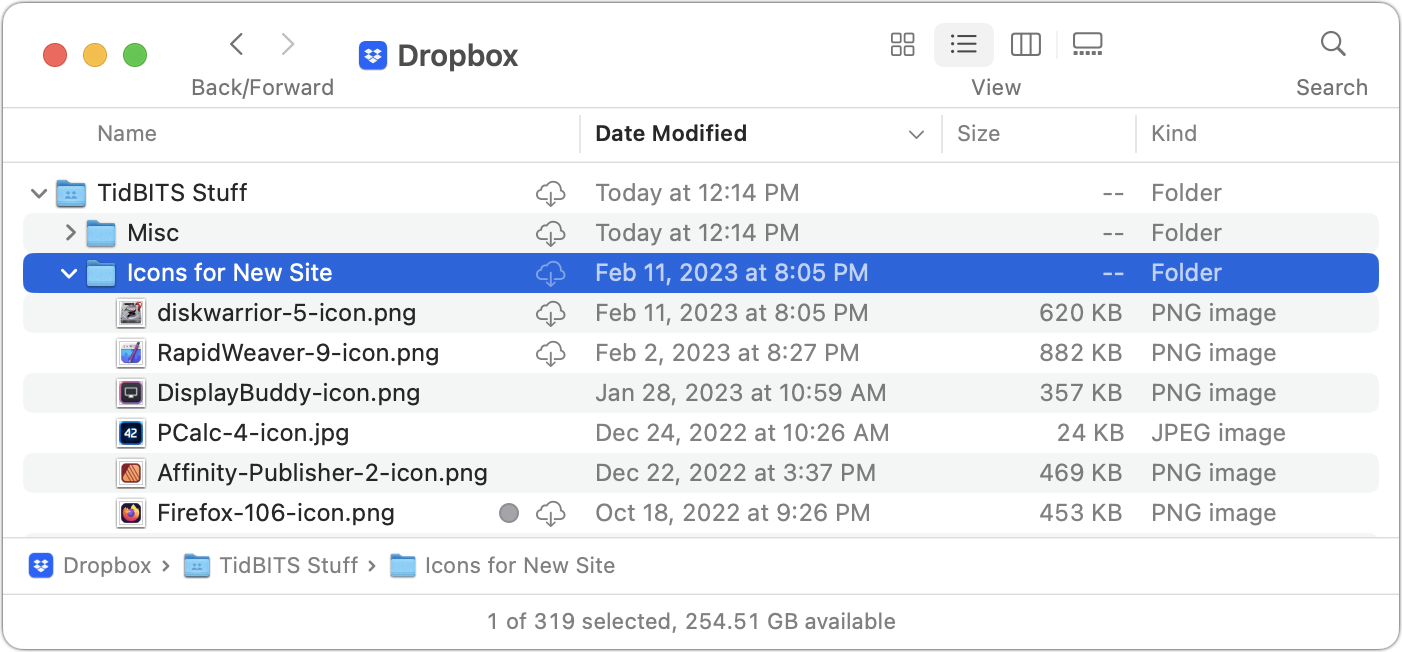Open the Search magnifying glass

1332,44
